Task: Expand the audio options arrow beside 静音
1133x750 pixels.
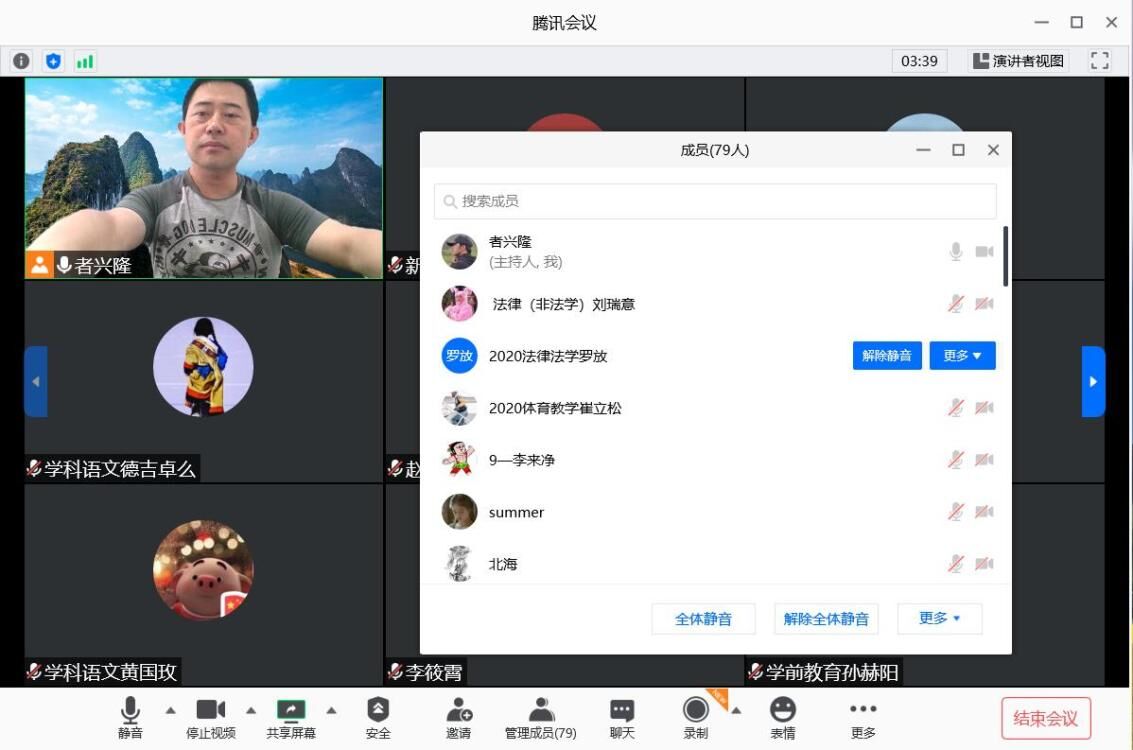Action: click(x=170, y=711)
